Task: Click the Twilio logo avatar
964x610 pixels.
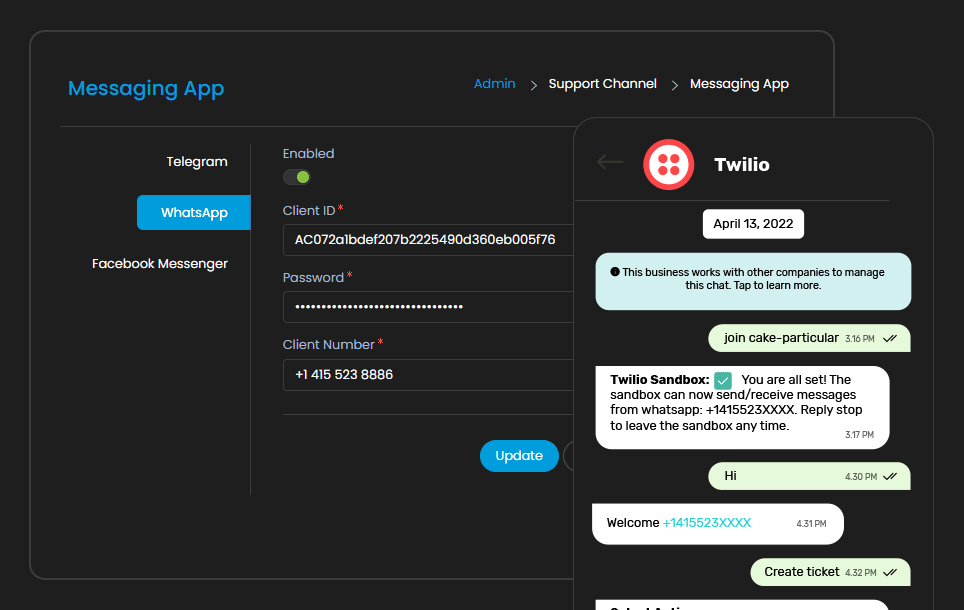Action: point(668,164)
